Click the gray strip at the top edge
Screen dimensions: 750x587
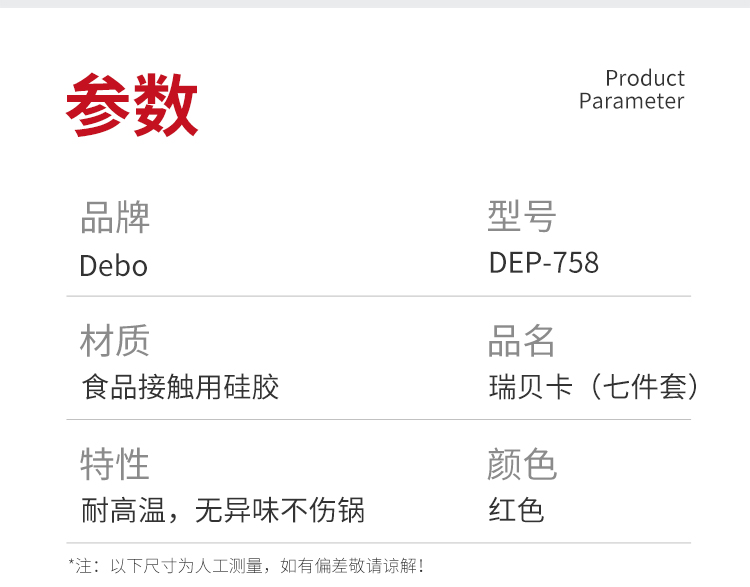[375, 4]
